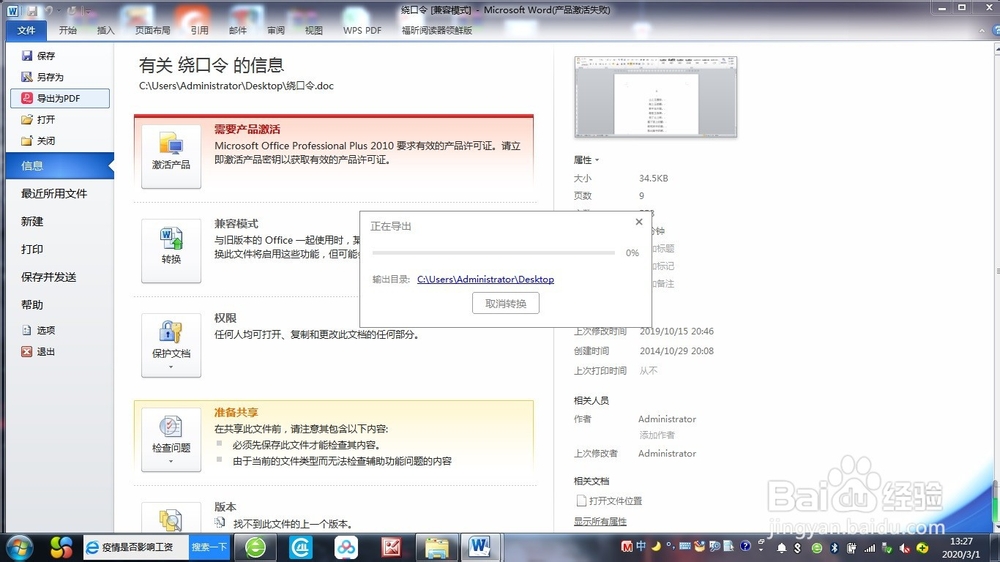Viewport: 1000px width, 562px height.
Task: Click the author name Administrator
Action: coord(667,419)
